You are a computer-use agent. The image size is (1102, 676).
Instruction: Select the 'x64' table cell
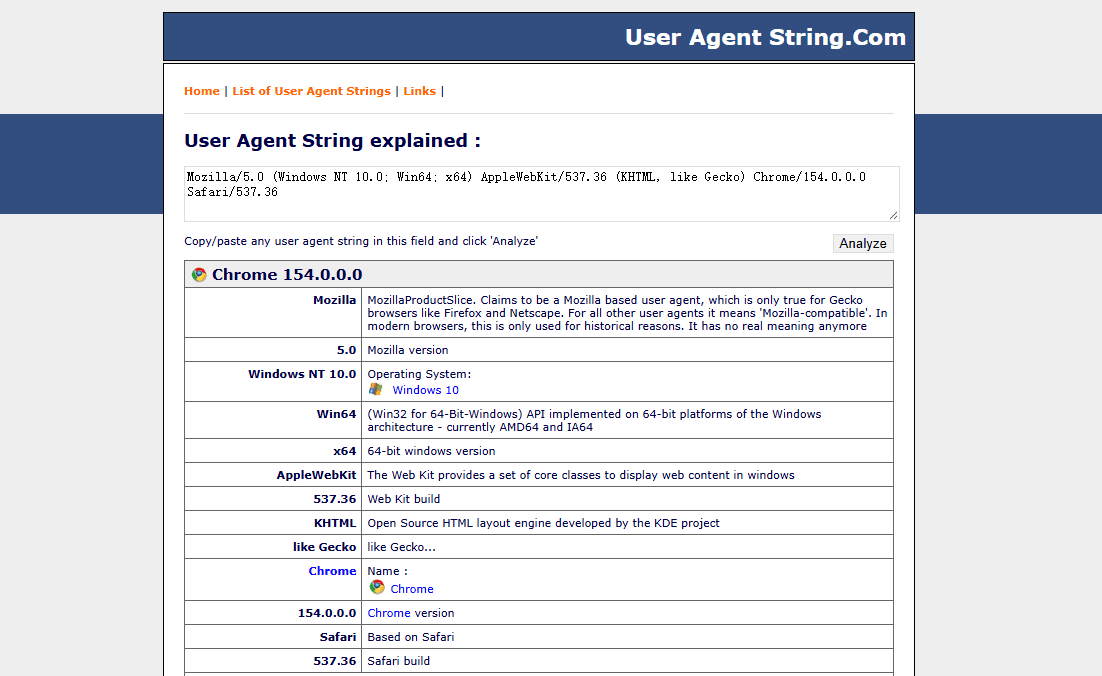point(273,451)
